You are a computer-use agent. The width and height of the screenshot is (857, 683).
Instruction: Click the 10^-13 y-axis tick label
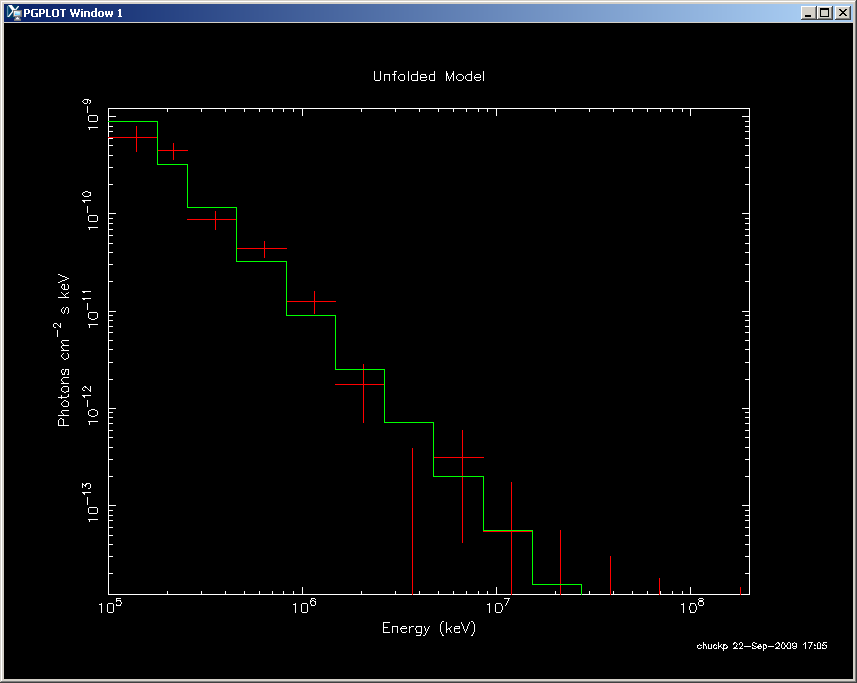[92, 502]
